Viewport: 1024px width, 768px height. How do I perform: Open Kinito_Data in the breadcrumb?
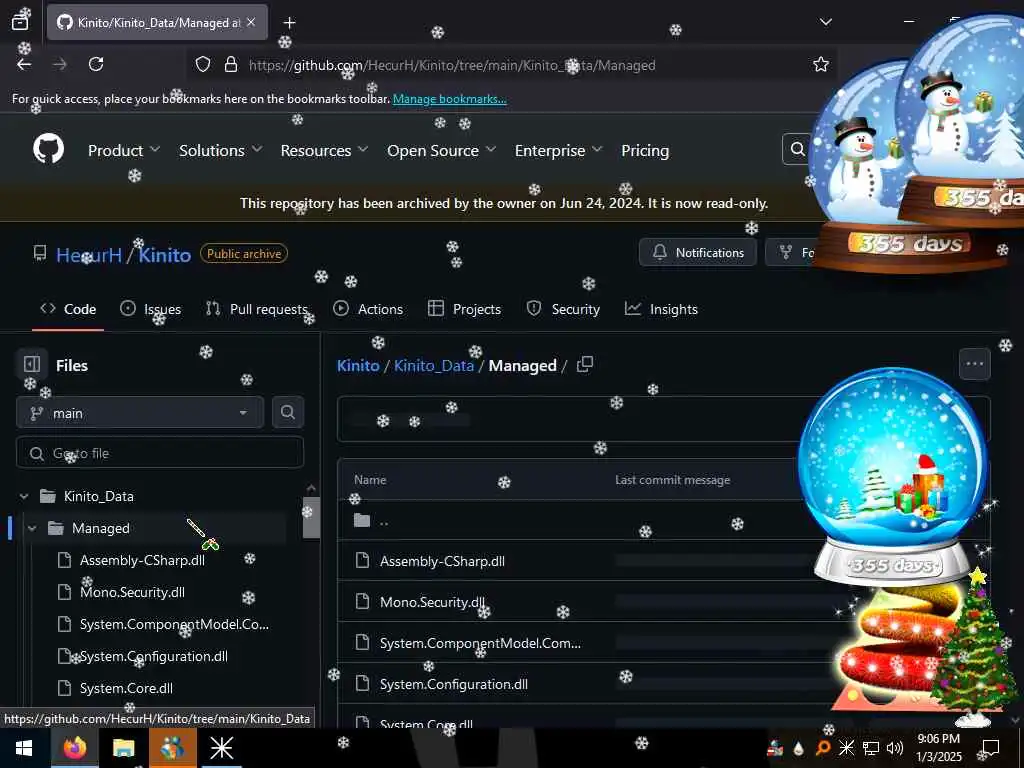(434, 365)
